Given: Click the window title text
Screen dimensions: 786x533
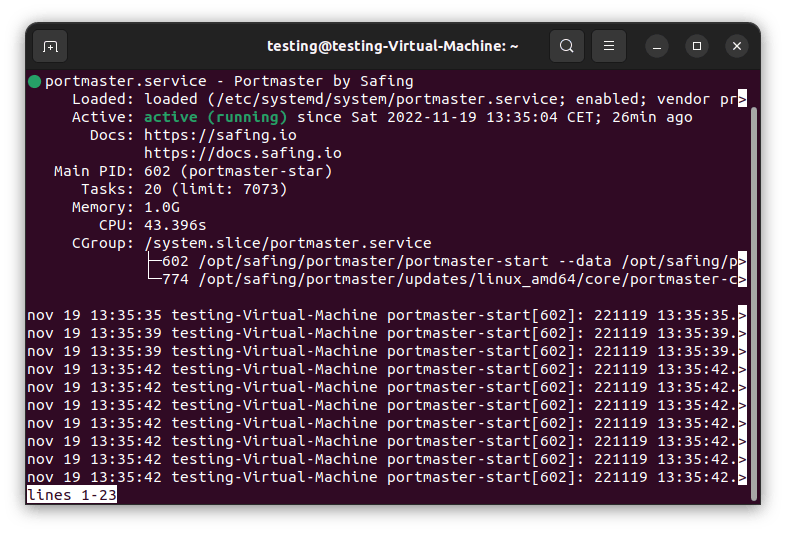Looking at the screenshot, I should [392, 46].
